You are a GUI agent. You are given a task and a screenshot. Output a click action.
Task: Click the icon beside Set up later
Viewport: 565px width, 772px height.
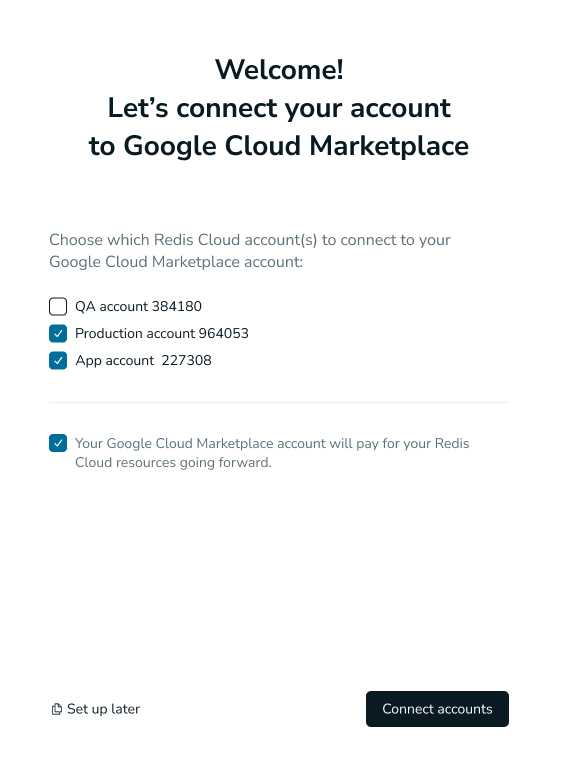(x=57, y=709)
